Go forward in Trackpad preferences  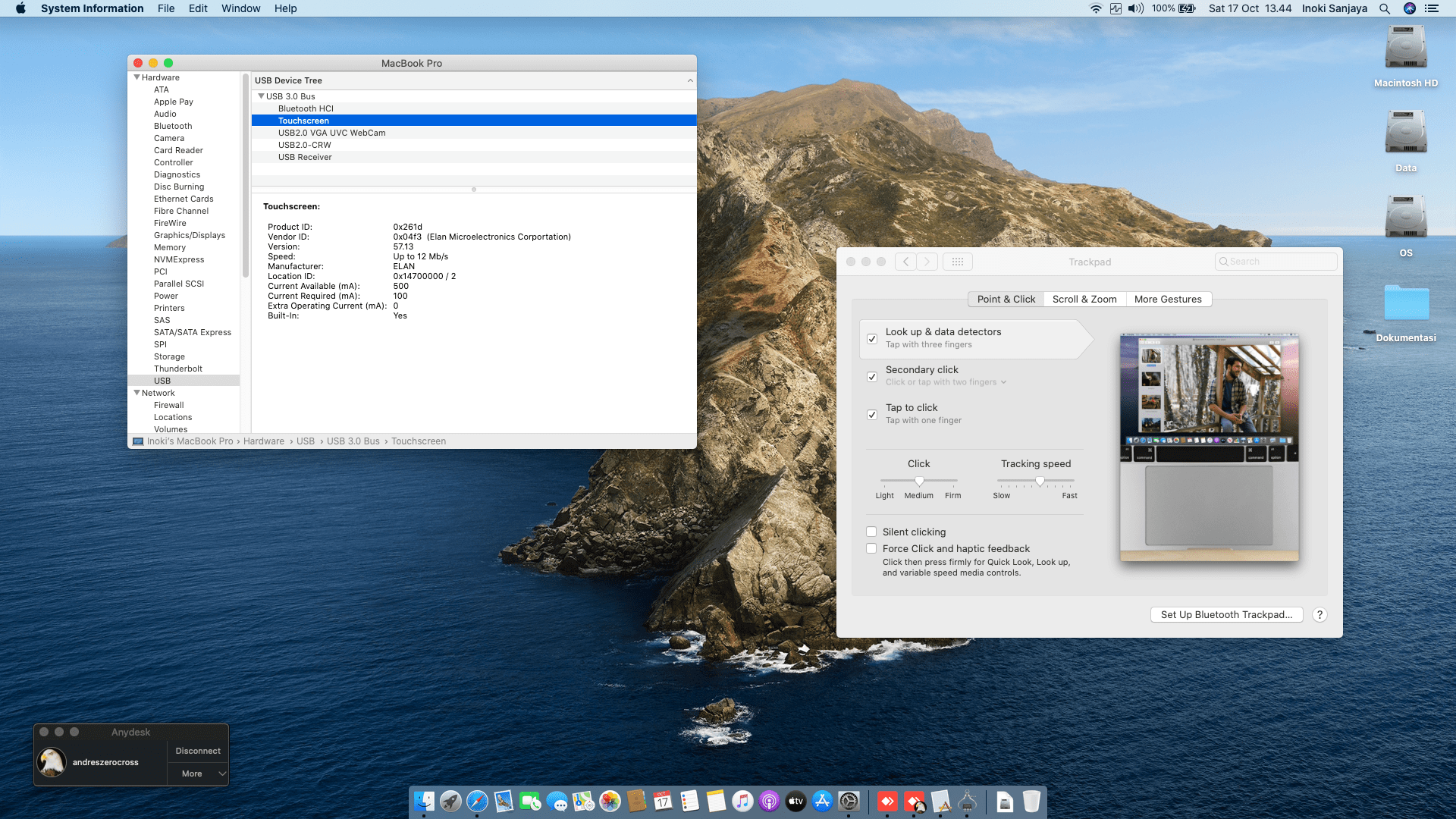point(927,262)
